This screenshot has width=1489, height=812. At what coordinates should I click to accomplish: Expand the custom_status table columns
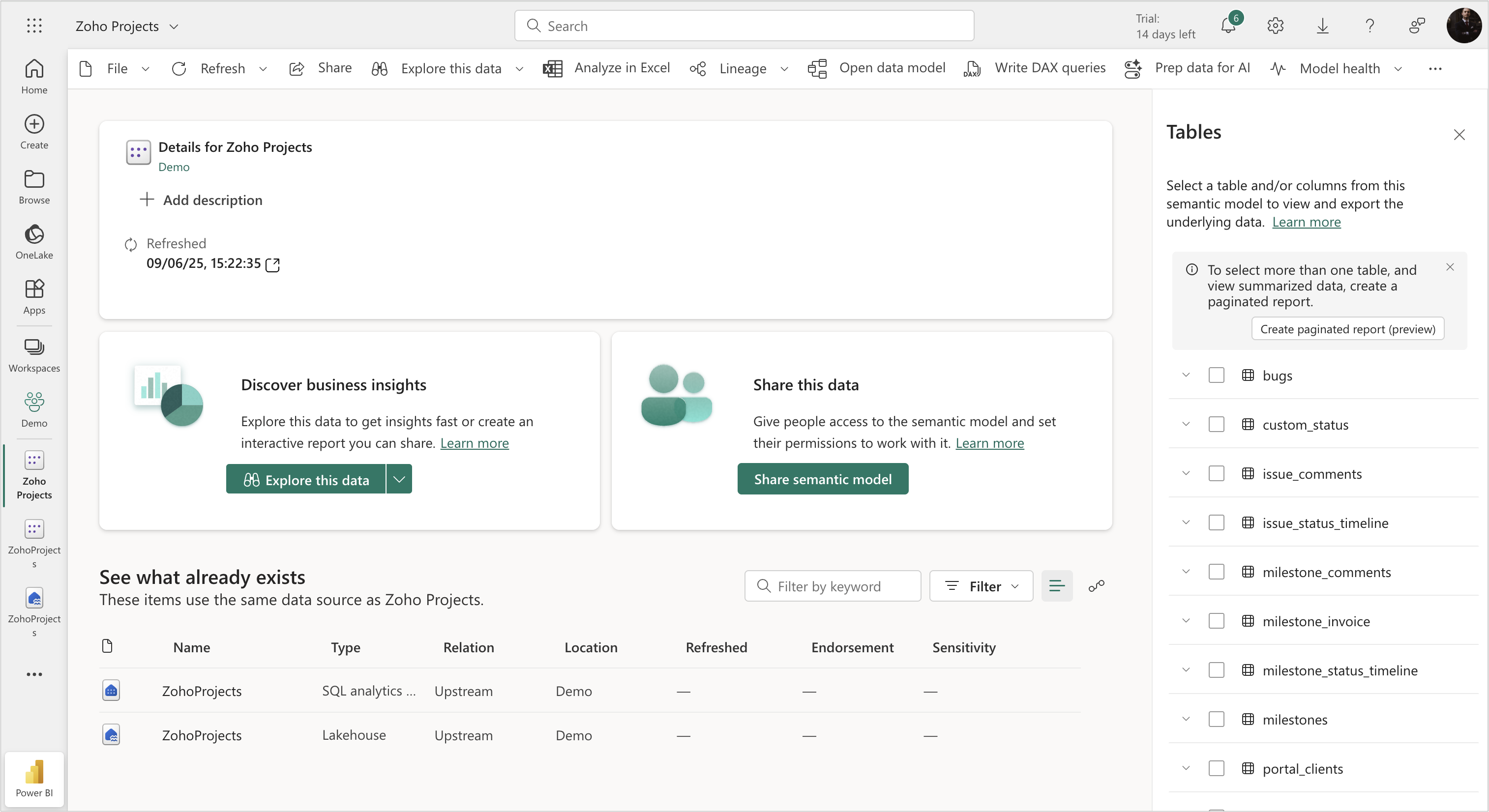tap(1186, 424)
